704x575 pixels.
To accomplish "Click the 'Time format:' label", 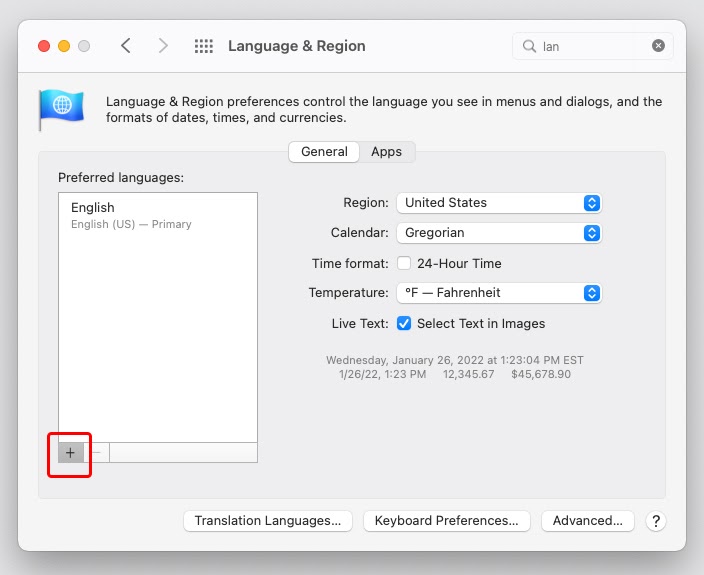I will click(350, 263).
